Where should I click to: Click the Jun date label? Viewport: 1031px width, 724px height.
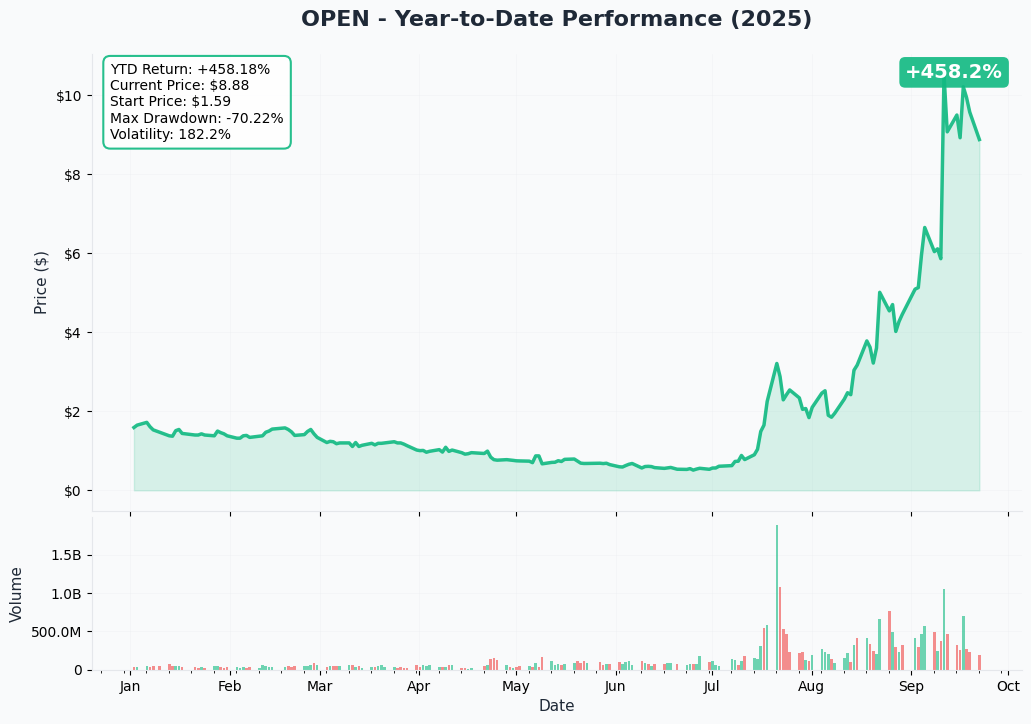coord(615,687)
